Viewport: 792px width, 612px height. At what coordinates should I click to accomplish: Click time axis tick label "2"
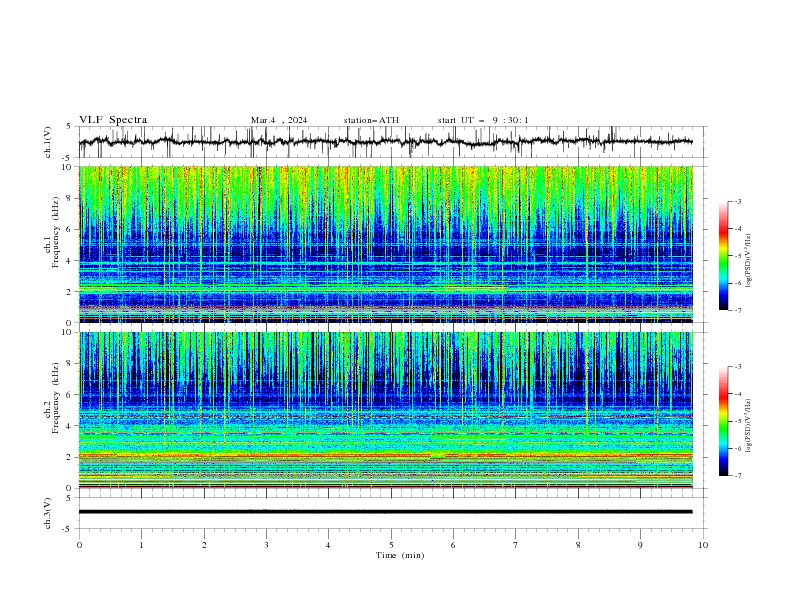click(x=204, y=545)
